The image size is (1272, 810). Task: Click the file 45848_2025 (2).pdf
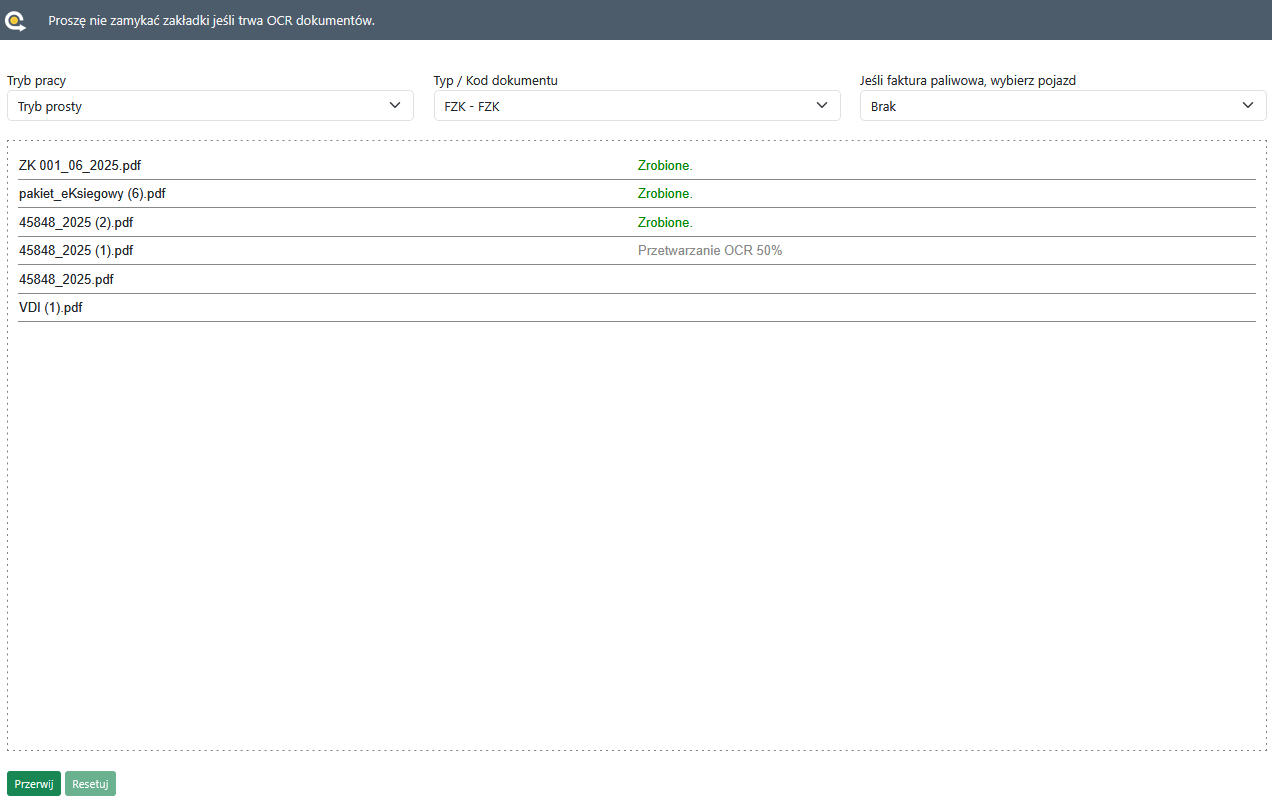point(76,222)
